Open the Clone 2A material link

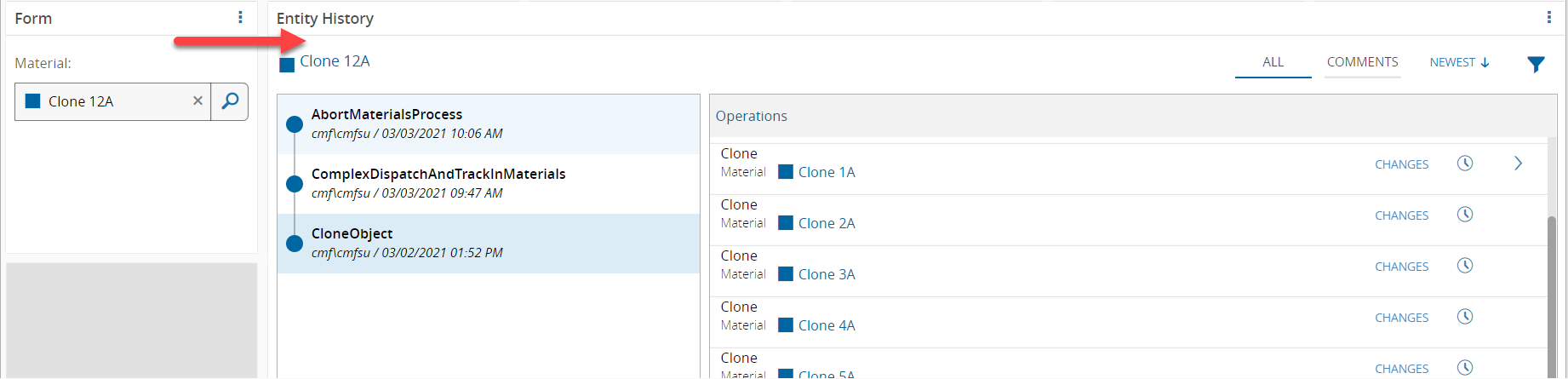pyautogui.click(x=826, y=223)
